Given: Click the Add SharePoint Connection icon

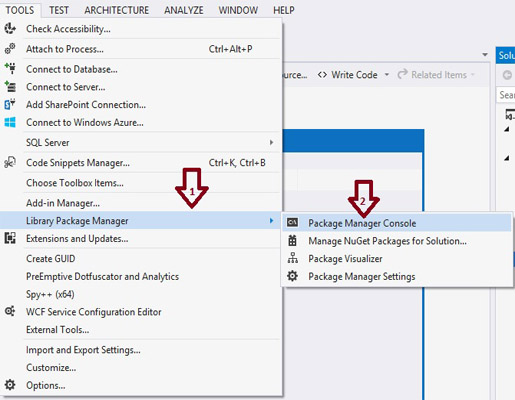Looking at the screenshot, I should click(10, 104).
